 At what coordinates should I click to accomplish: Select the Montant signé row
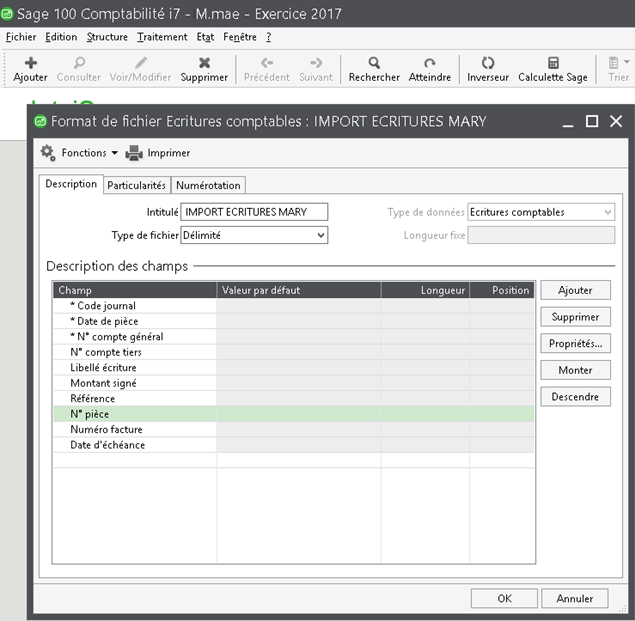point(294,383)
